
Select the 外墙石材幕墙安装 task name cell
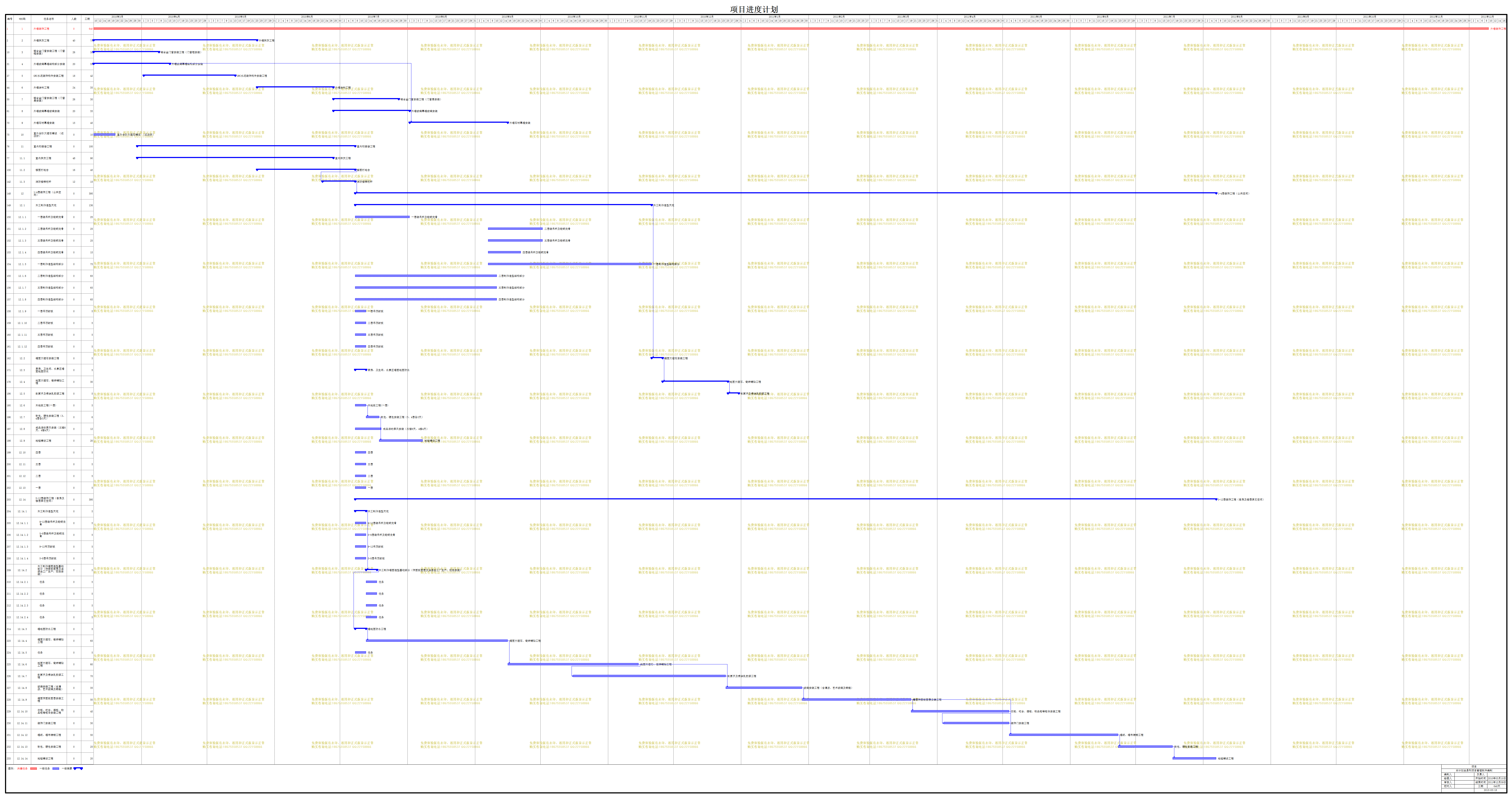pos(49,123)
